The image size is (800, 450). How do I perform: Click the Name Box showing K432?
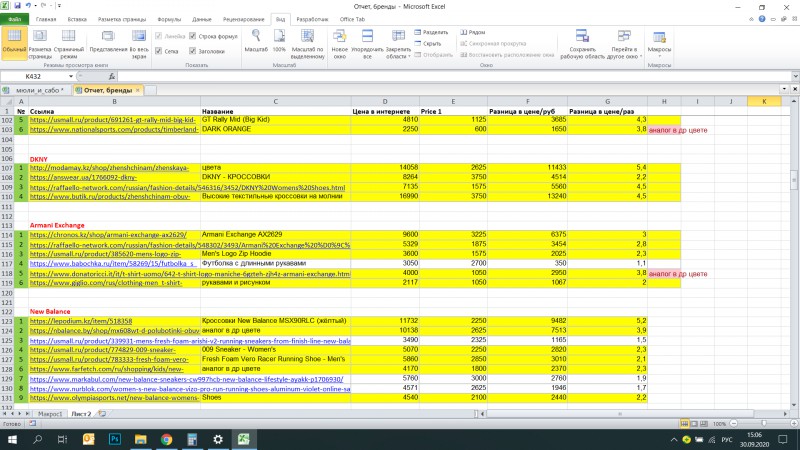click(34, 77)
